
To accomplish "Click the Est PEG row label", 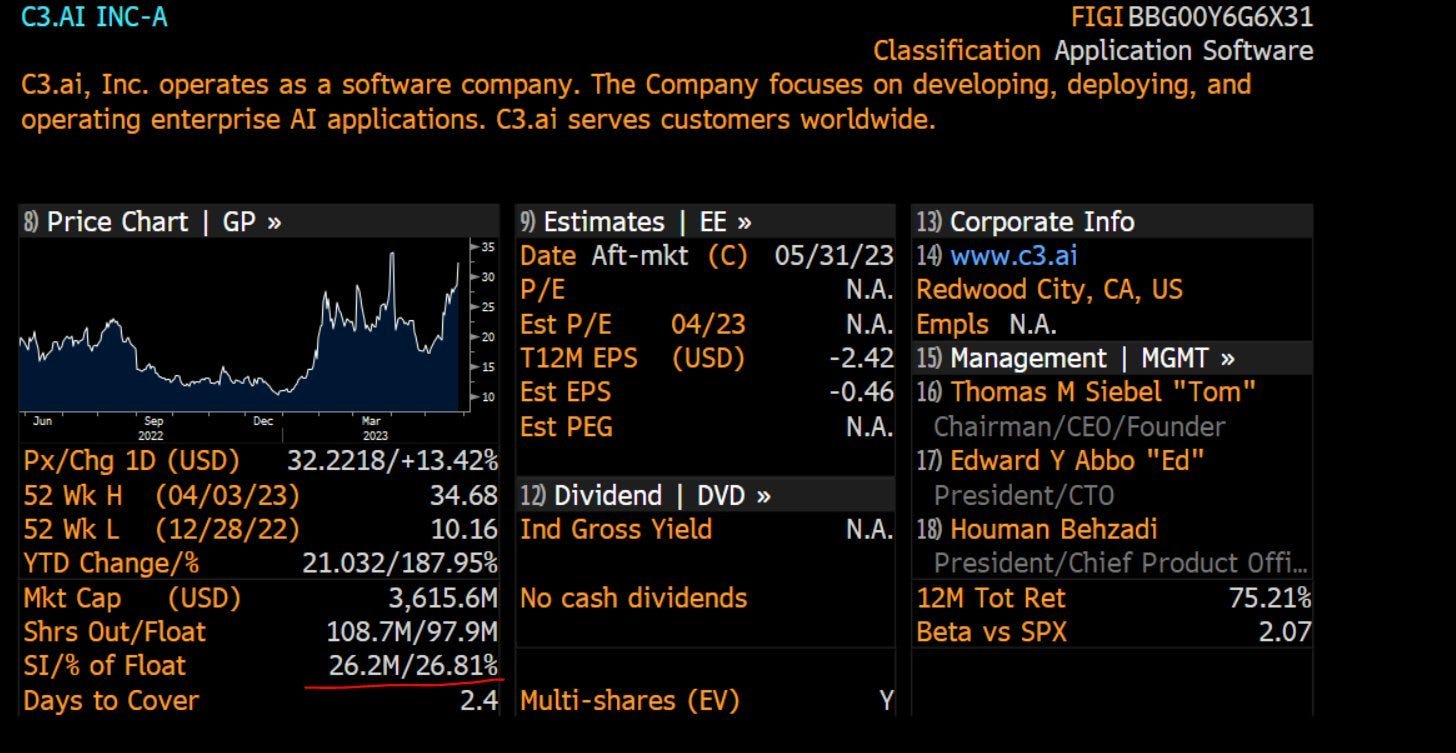I will 566,427.
